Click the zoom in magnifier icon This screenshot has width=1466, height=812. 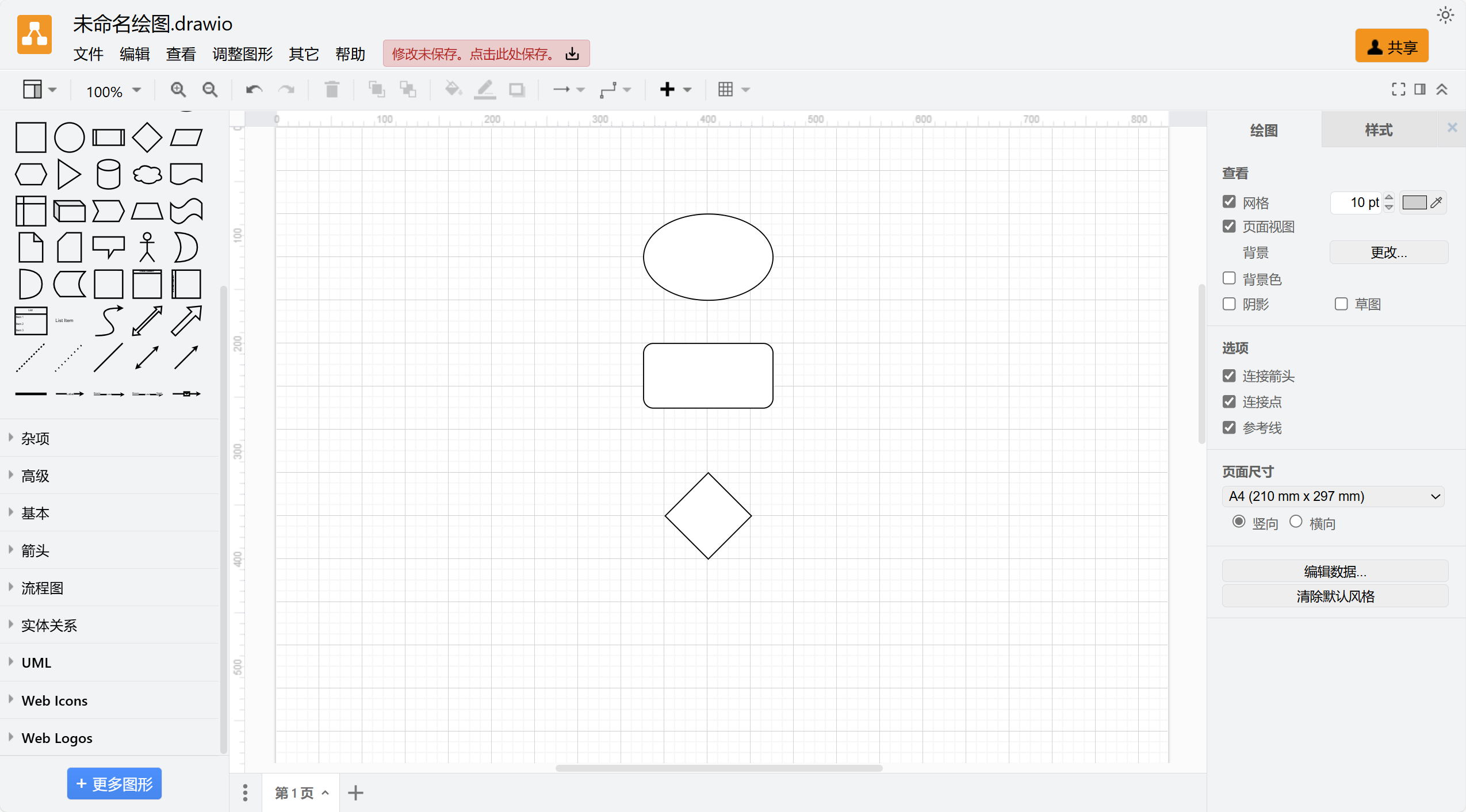tap(178, 90)
